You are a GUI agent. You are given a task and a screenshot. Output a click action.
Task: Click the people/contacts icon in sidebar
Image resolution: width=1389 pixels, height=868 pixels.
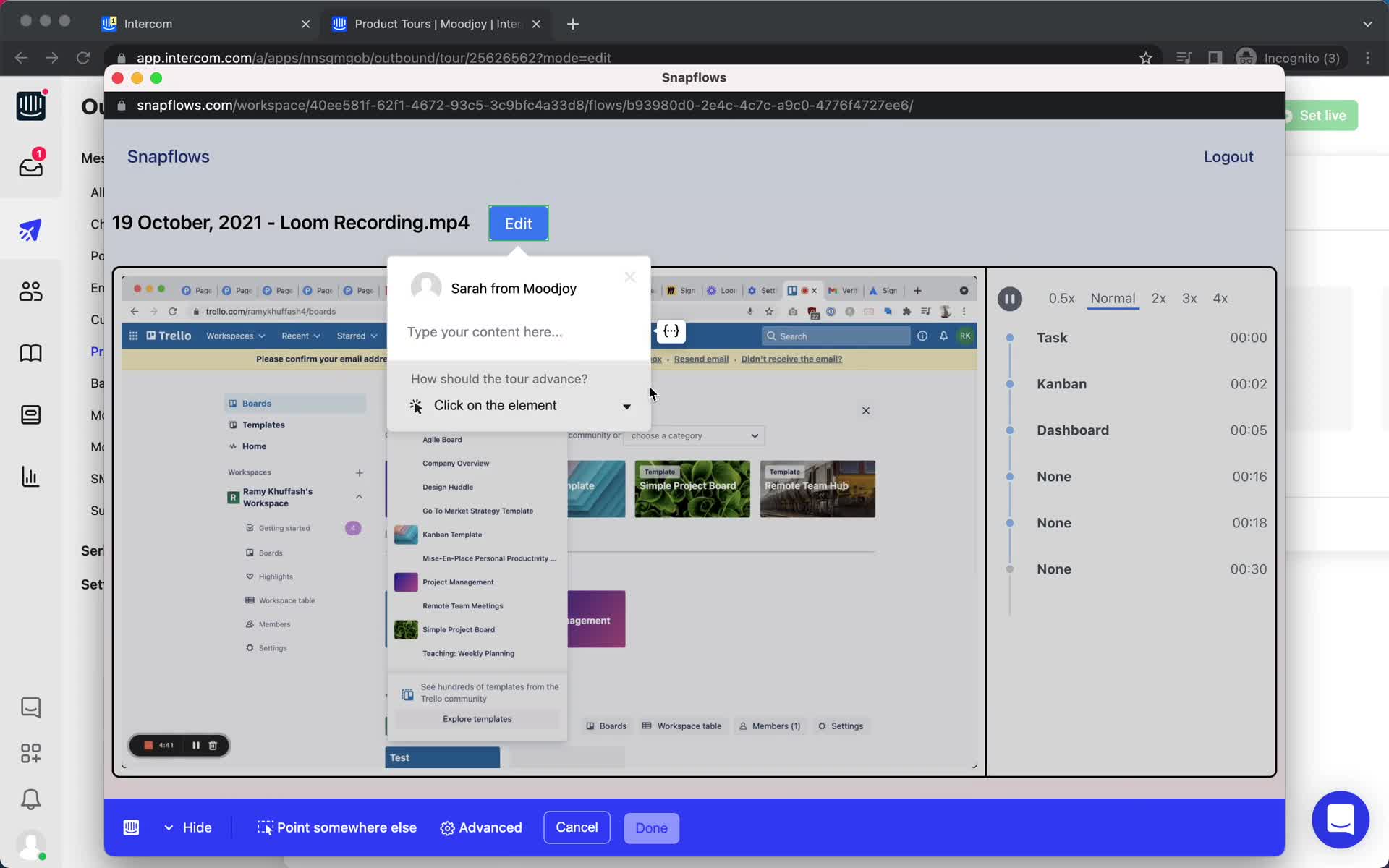point(30,292)
